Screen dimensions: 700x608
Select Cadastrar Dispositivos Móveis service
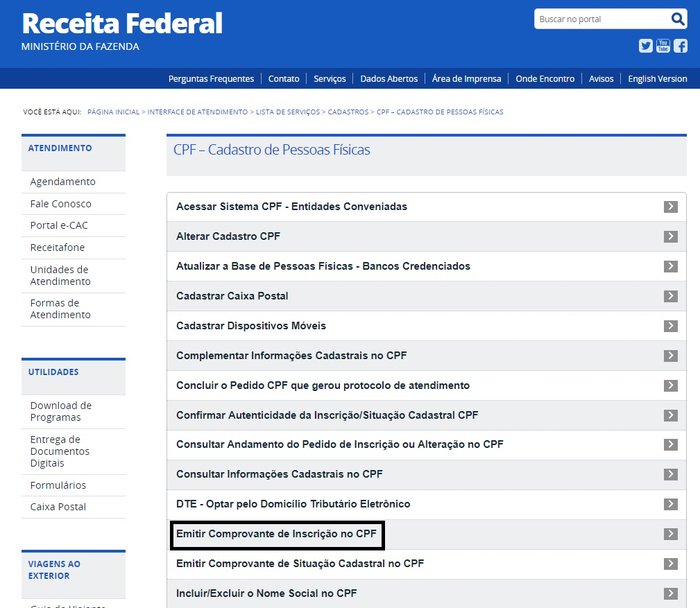[x=251, y=326]
